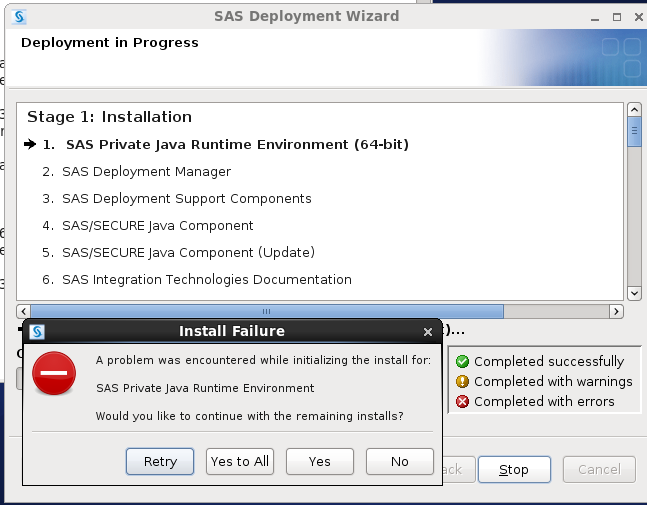The height and width of the screenshot is (505, 647).
Task: Click the green Completed successfully icon
Action: pyautogui.click(x=462, y=361)
